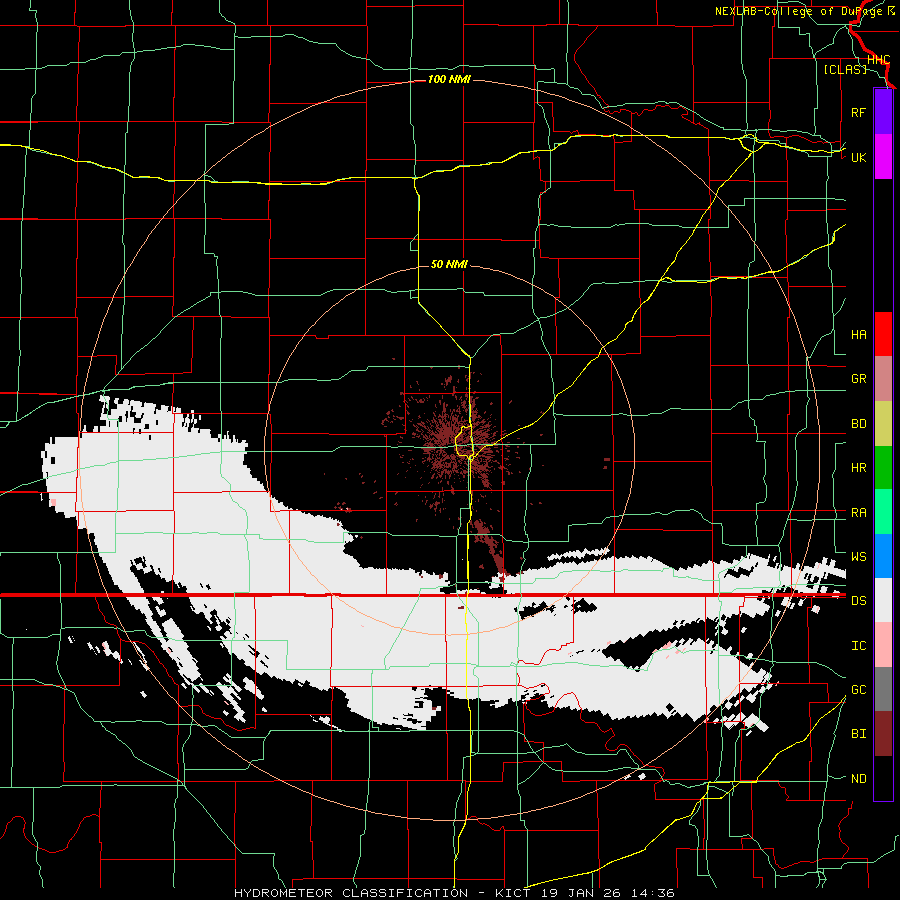Viewport: 900px width, 900px height.
Task: Click the DS legend label
Action: coord(858,601)
